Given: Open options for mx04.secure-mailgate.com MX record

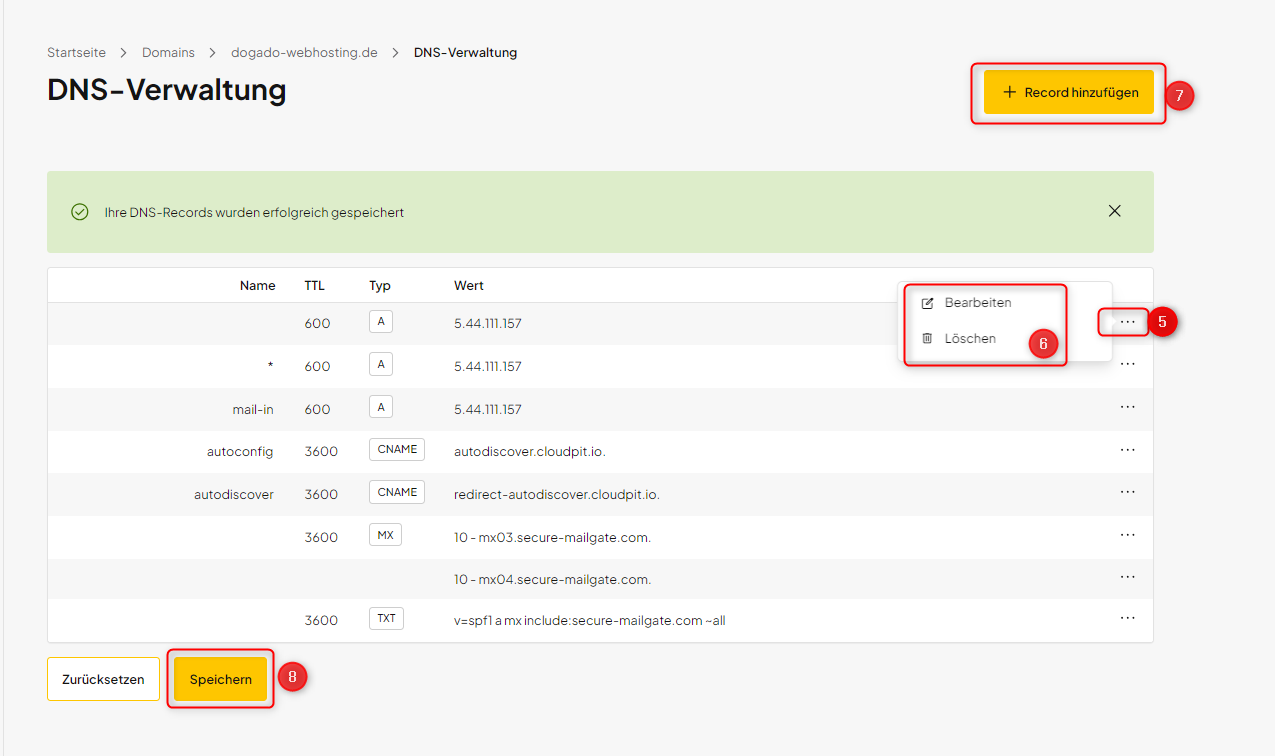Looking at the screenshot, I should coord(1127,578).
